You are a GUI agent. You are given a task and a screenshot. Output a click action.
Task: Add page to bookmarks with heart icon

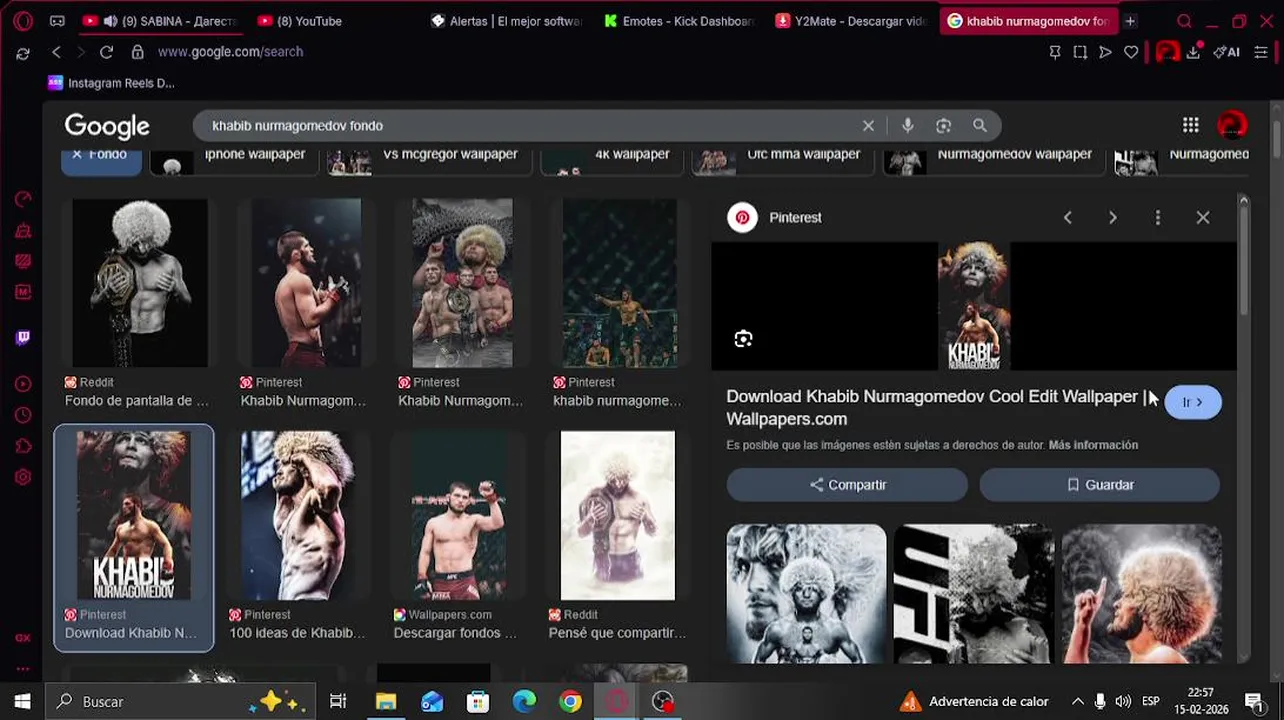[x=1131, y=52]
